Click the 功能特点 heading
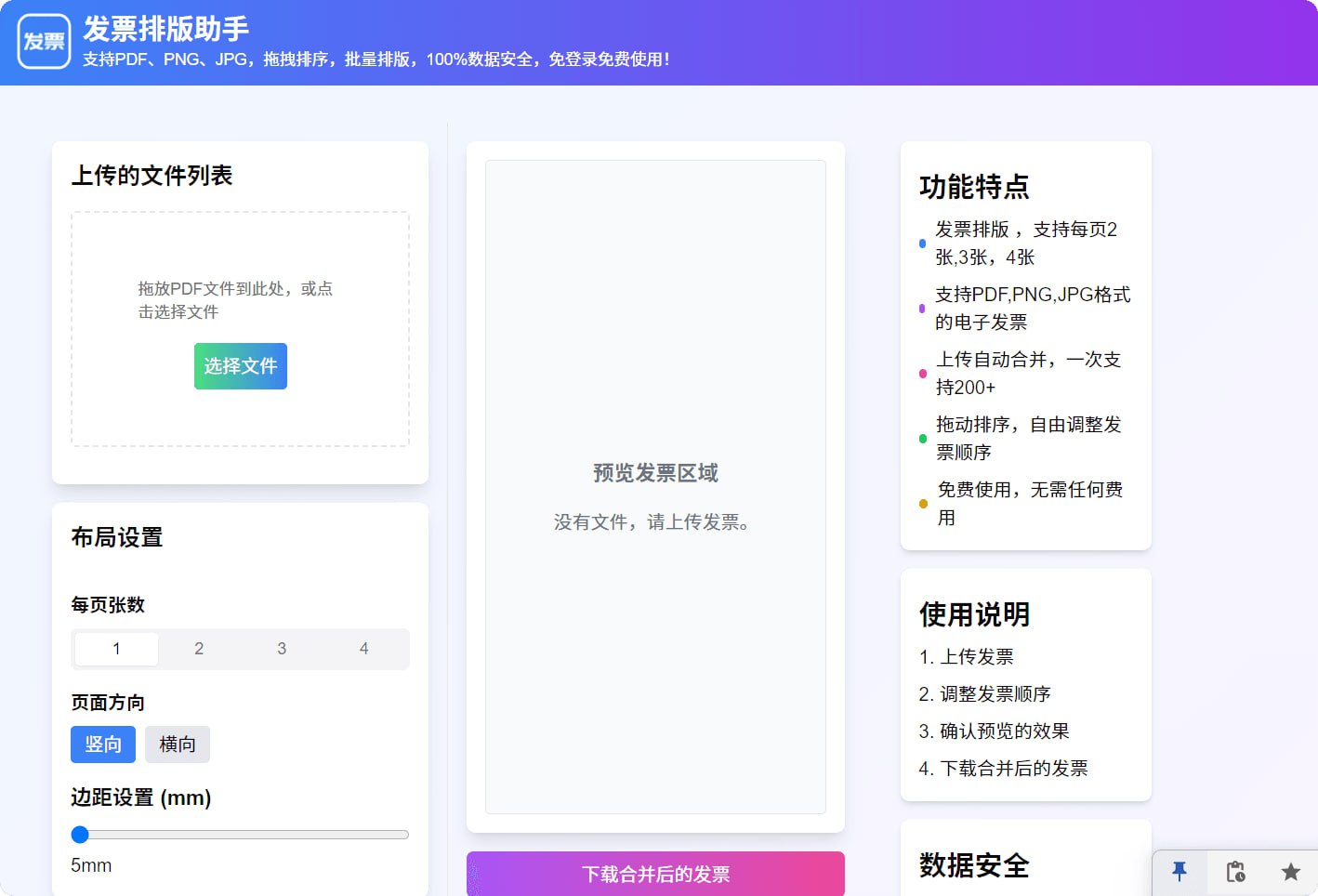The image size is (1318, 896). pyautogui.click(x=974, y=187)
